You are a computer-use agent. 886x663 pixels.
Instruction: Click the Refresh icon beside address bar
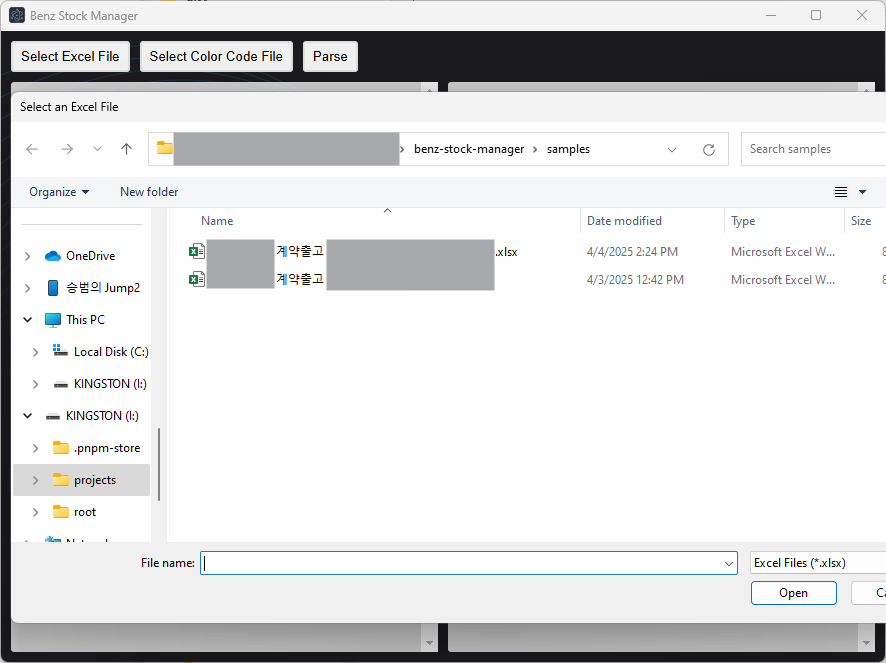coord(709,149)
